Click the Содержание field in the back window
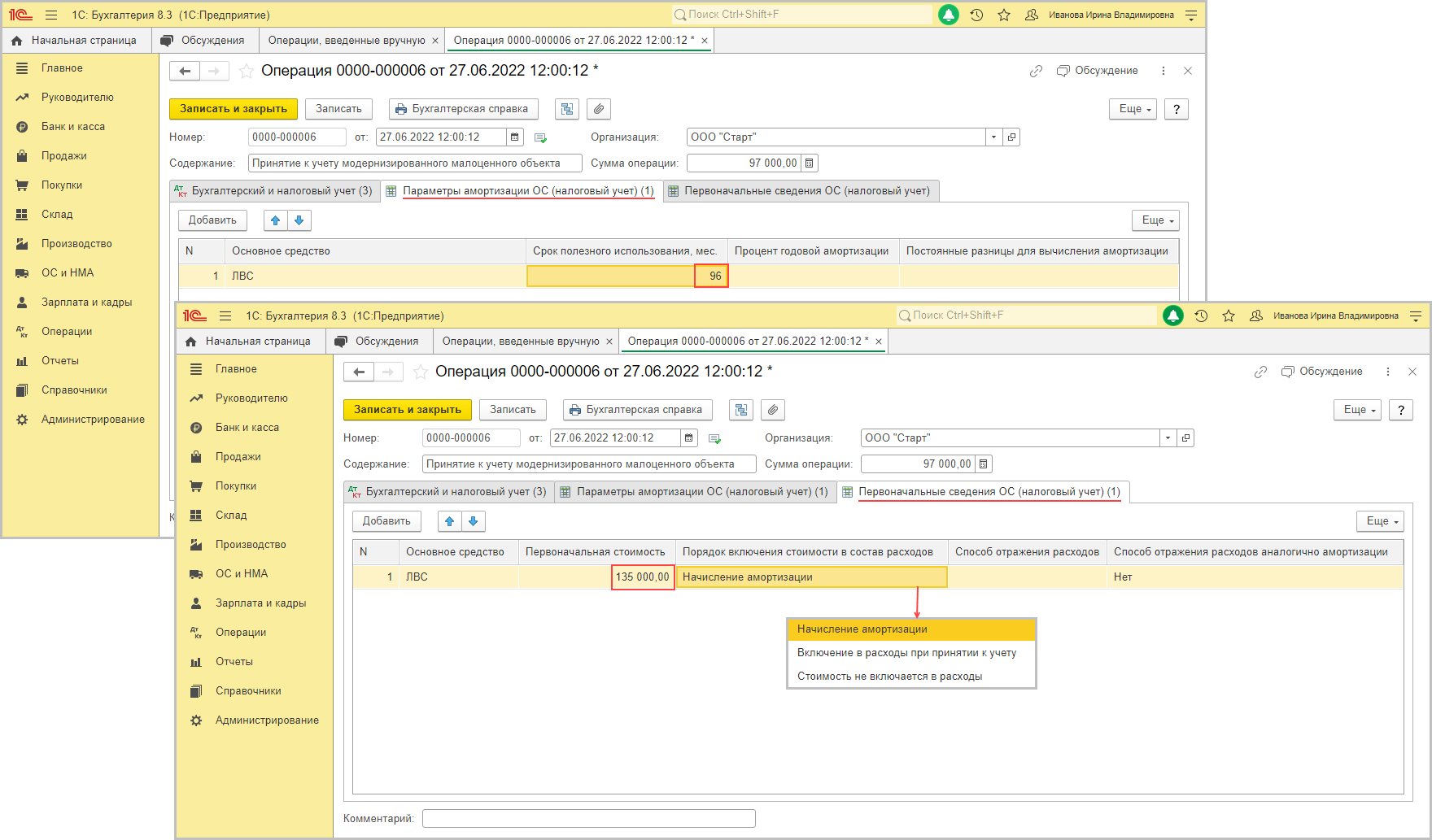The width and height of the screenshot is (1432, 840). point(415,163)
